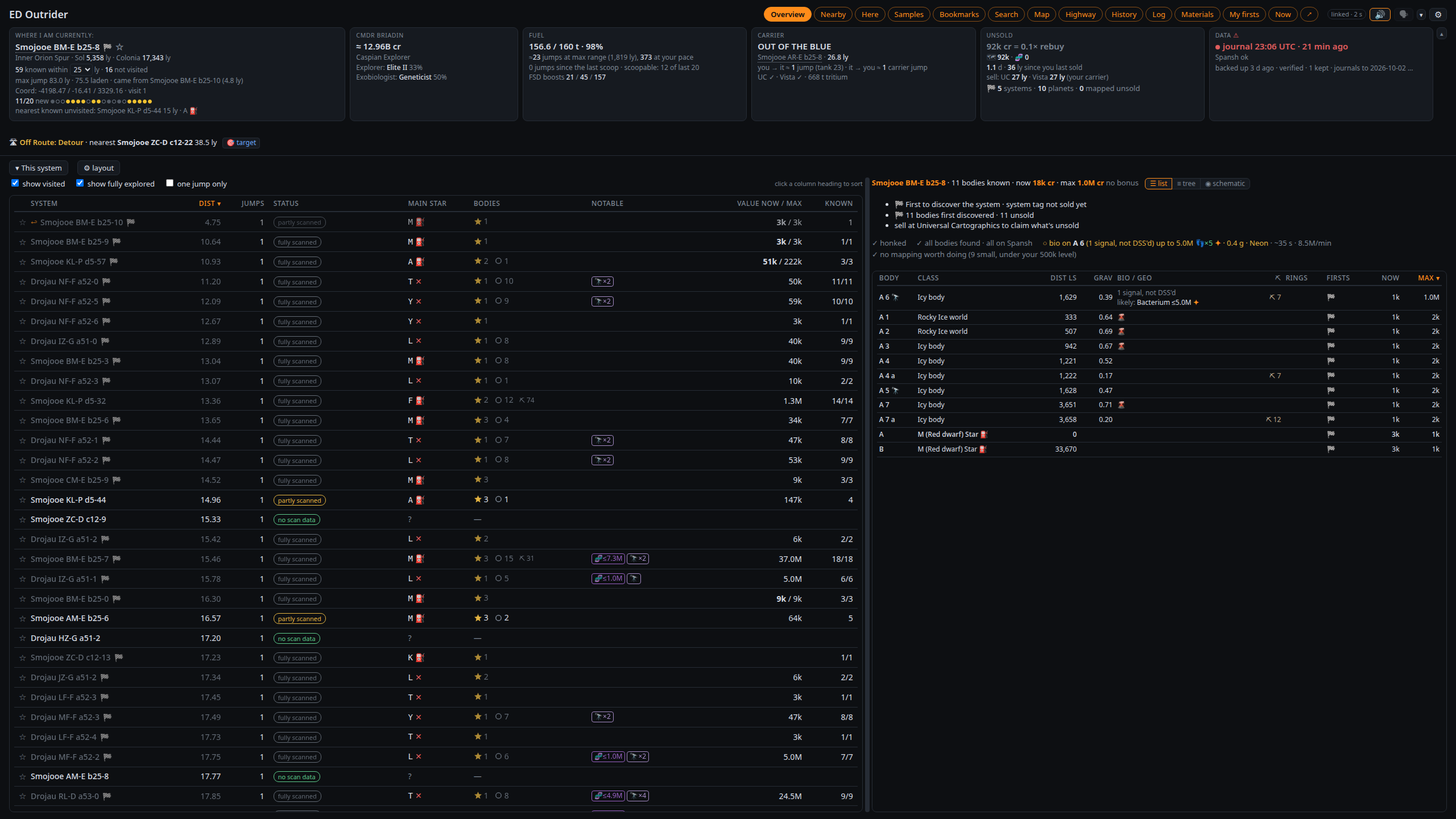Star the Smojooe KL-P d5-44 row
This screenshot has height=819, width=1456.
23,500
